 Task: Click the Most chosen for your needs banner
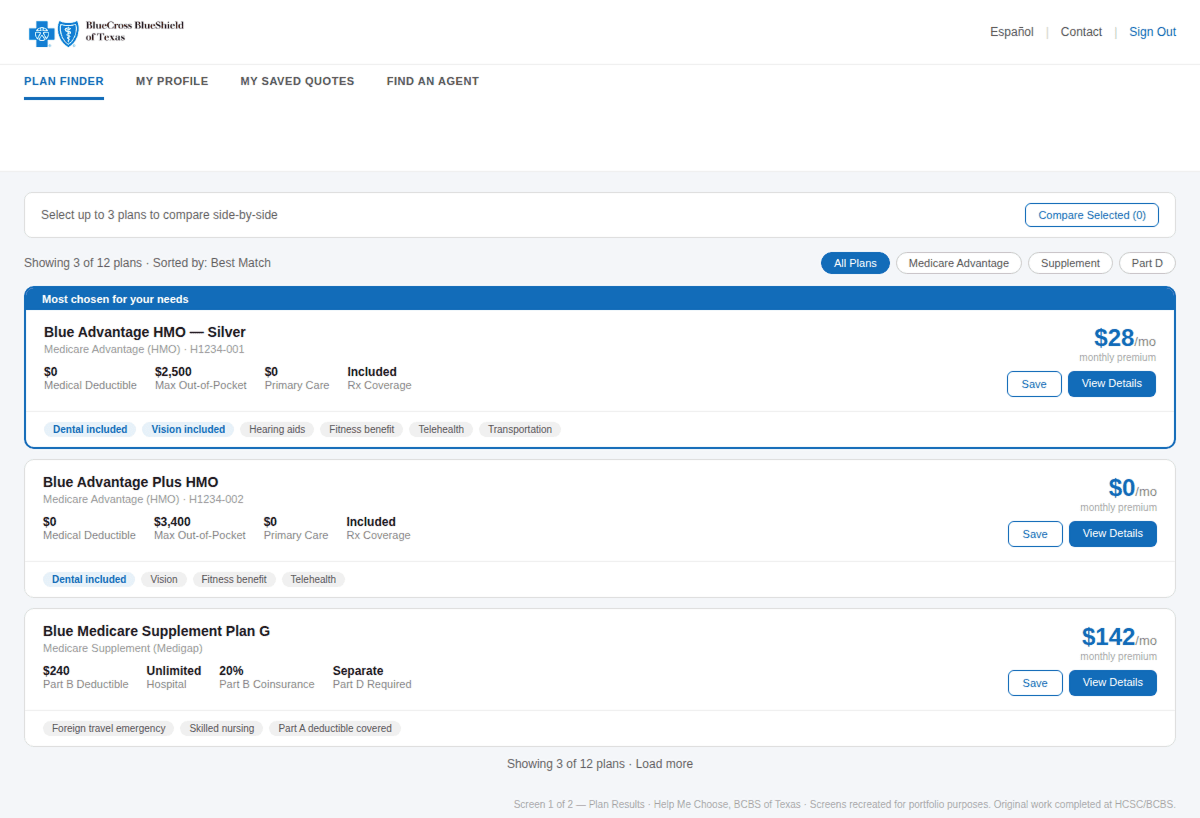pyautogui.click(x=600, y=299)
